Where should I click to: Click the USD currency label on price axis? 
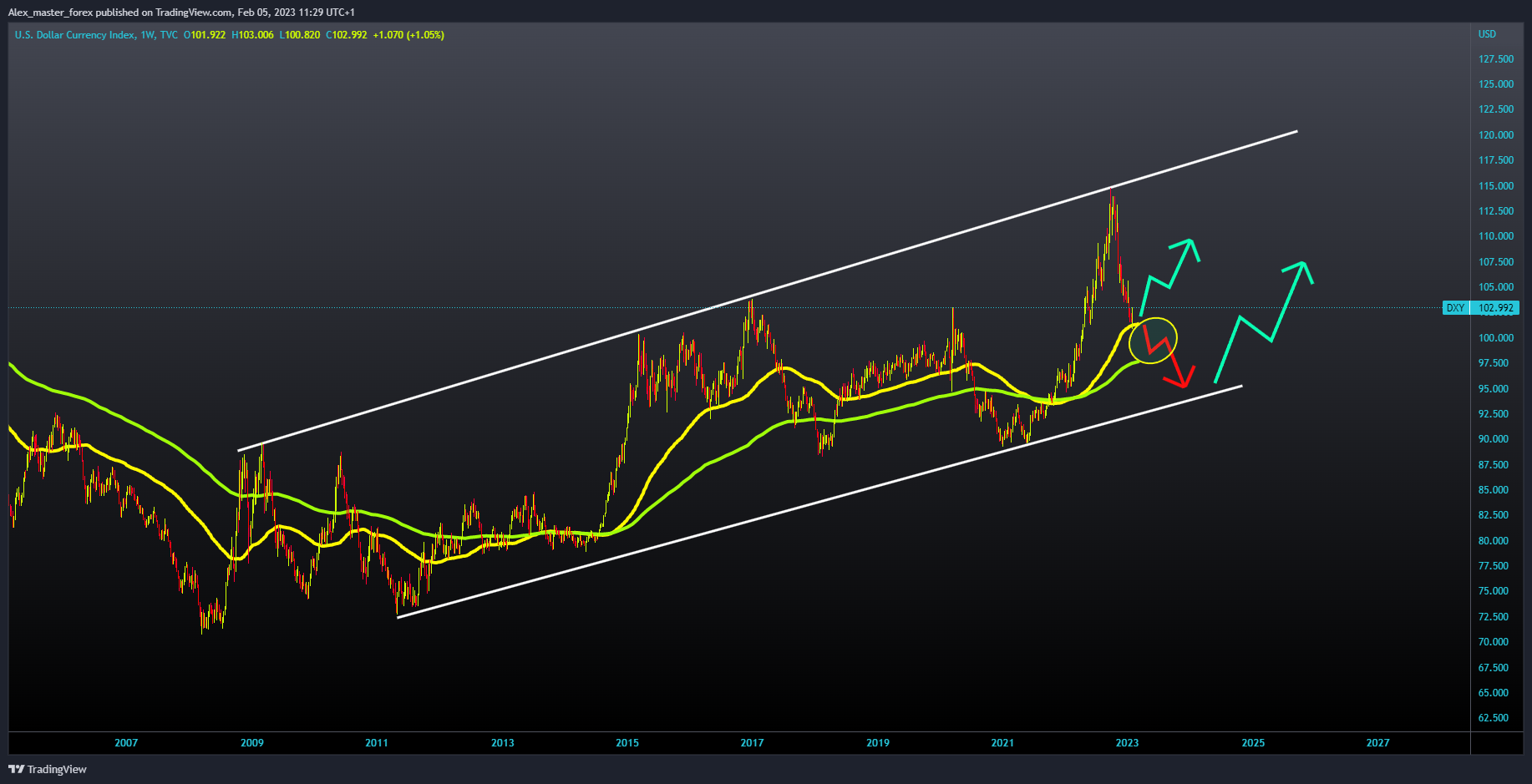pos(1487,34)
